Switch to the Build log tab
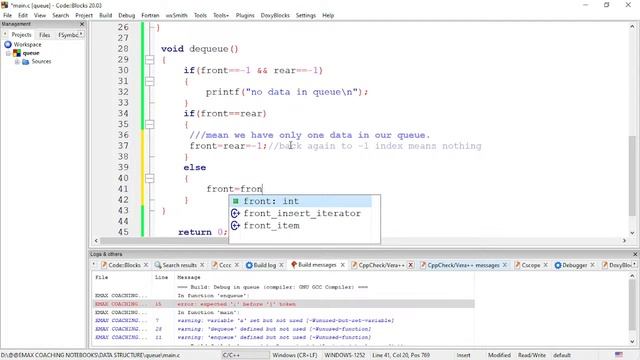 click(261, 265)
